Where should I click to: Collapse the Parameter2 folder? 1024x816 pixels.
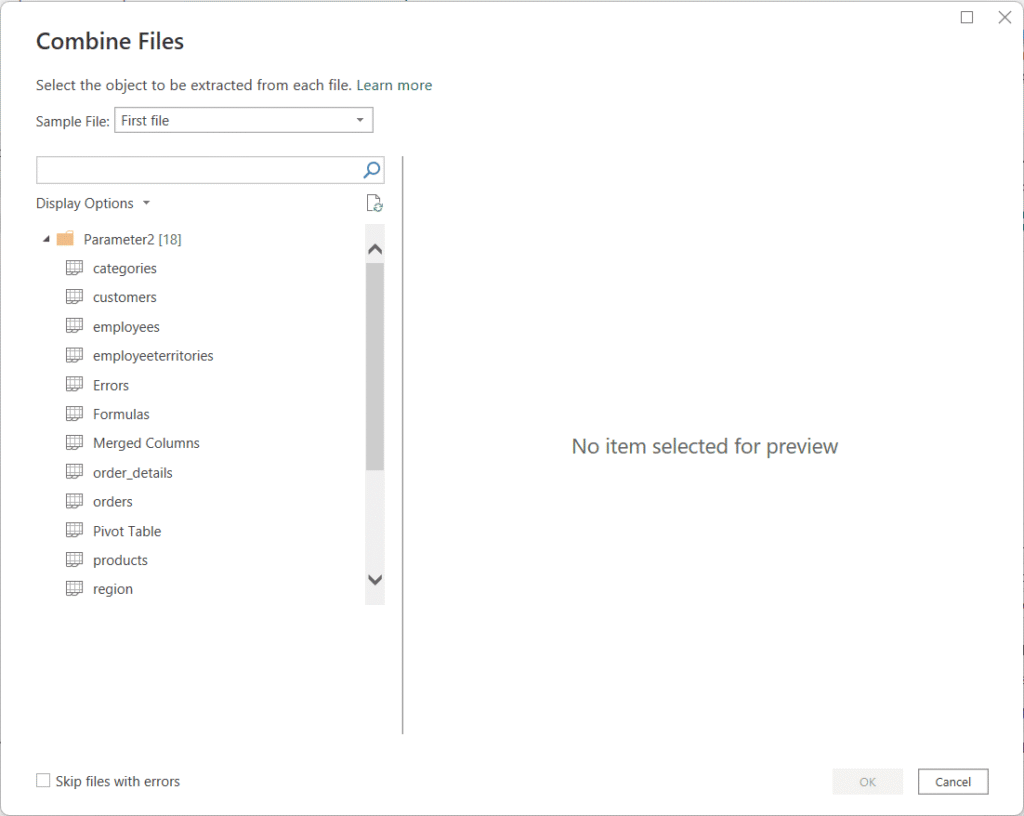point(46,238)
